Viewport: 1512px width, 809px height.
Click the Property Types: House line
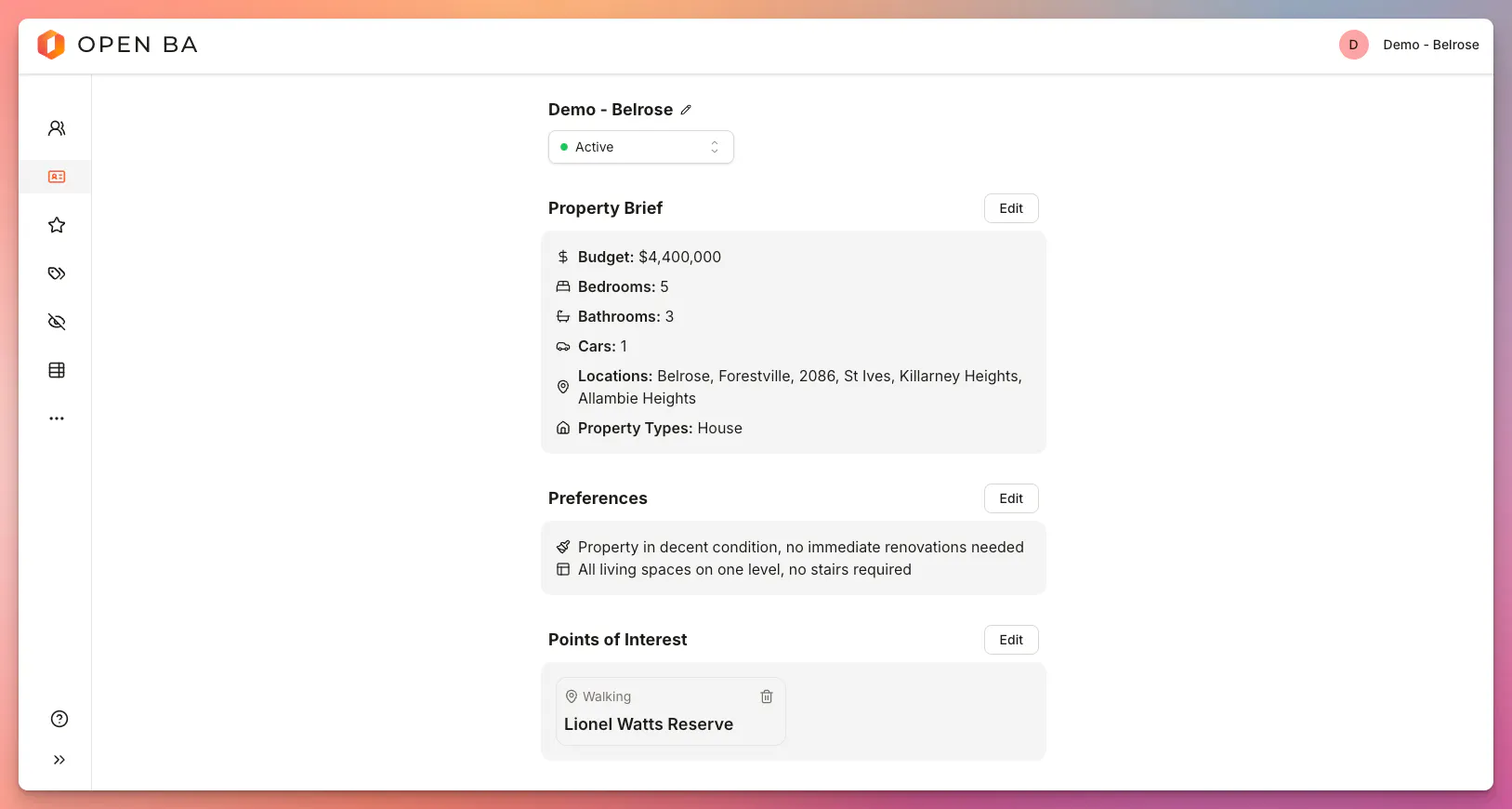click(660, 428)
